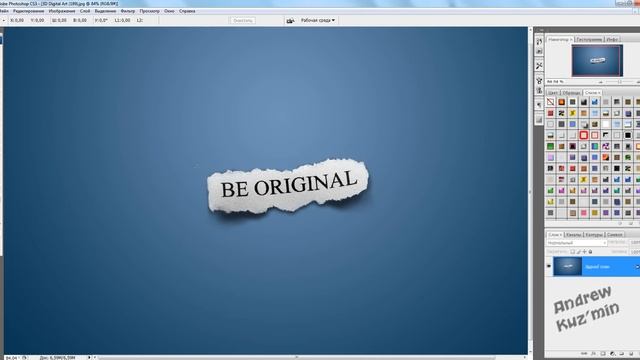Create a new group icon in Layers panel
This screenshot has height=360, width=640.
pos(621,353)
